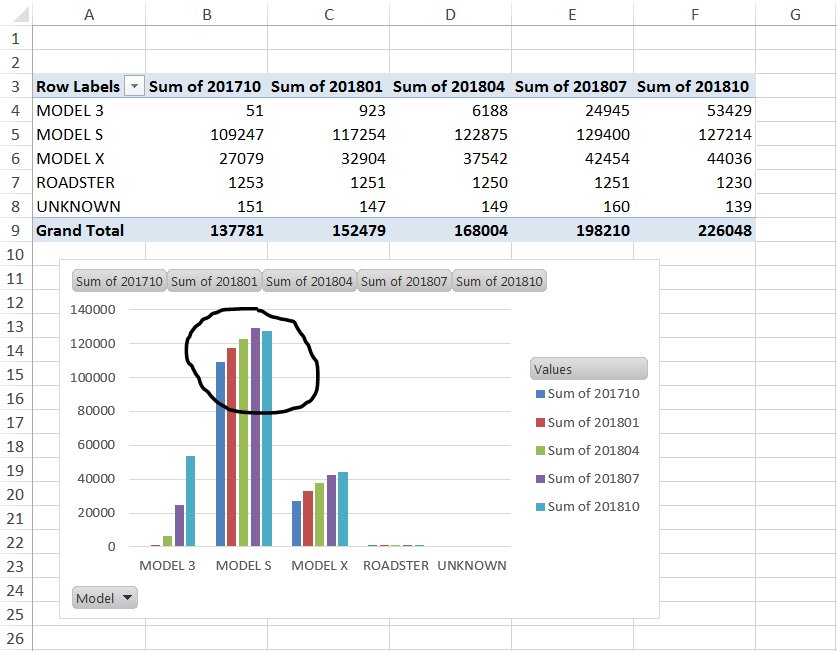Select the purple Sum of 201807 legend entry
The width and height of the screenshot is (837, 651).
593,479
